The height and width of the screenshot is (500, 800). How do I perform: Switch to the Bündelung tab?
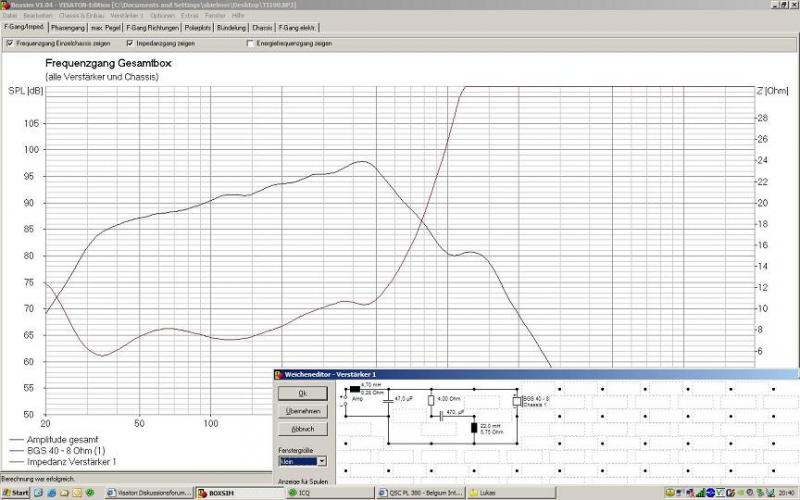(232, 28)
